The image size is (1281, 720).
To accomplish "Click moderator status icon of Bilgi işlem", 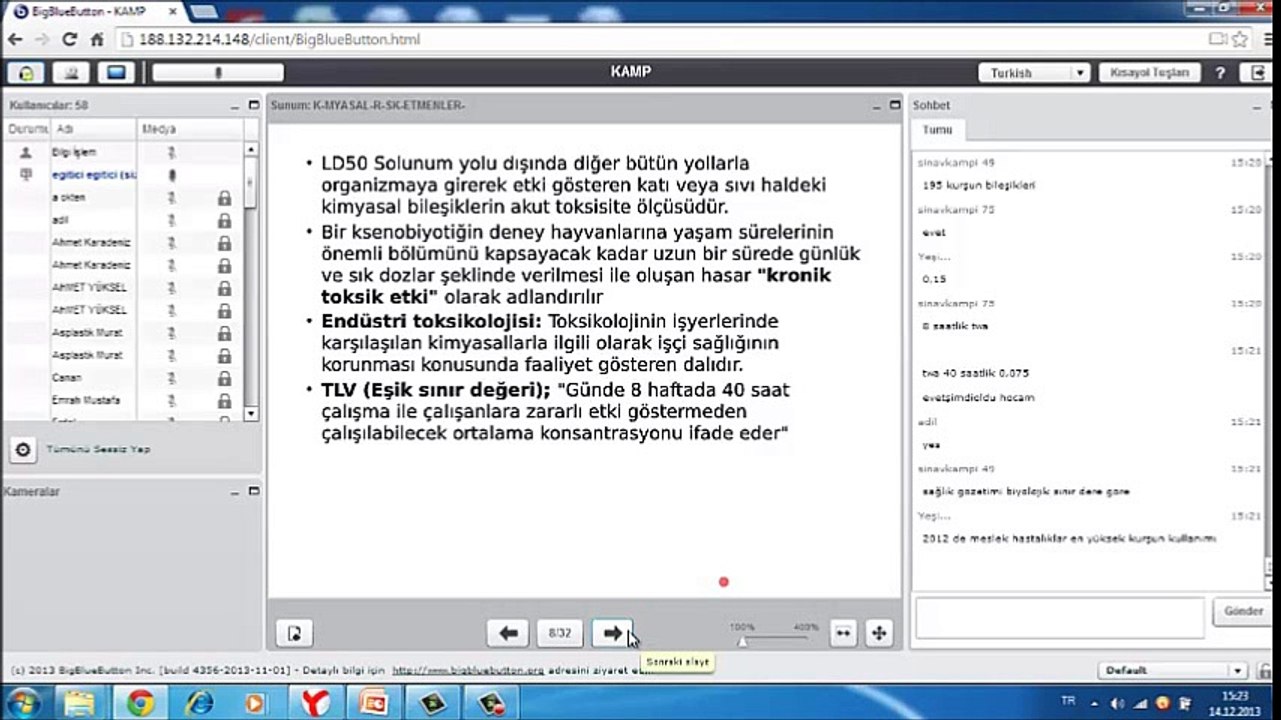I will [26, 152].
